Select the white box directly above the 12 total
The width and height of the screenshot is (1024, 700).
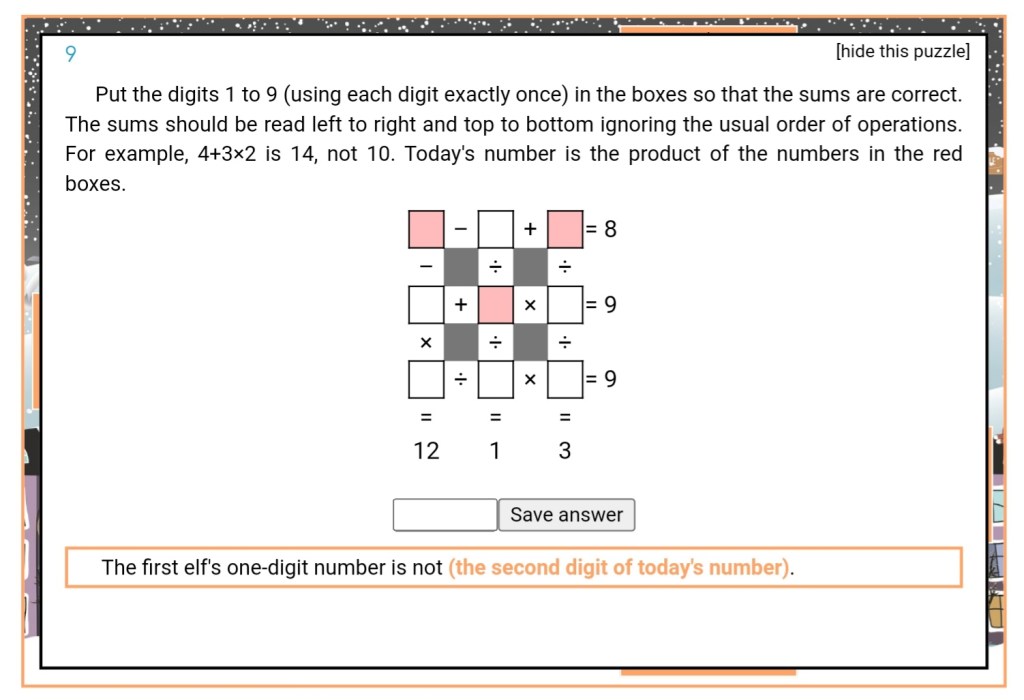[x=426, y=379]
